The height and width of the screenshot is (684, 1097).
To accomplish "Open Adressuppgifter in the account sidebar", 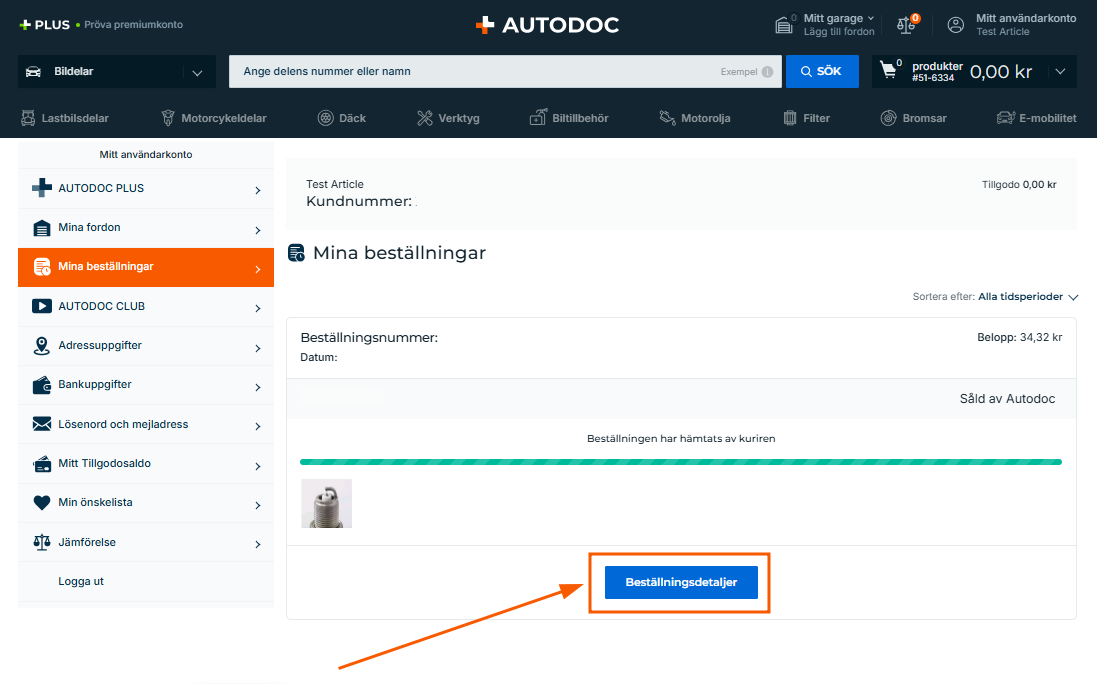I will [x=146, y=346].
